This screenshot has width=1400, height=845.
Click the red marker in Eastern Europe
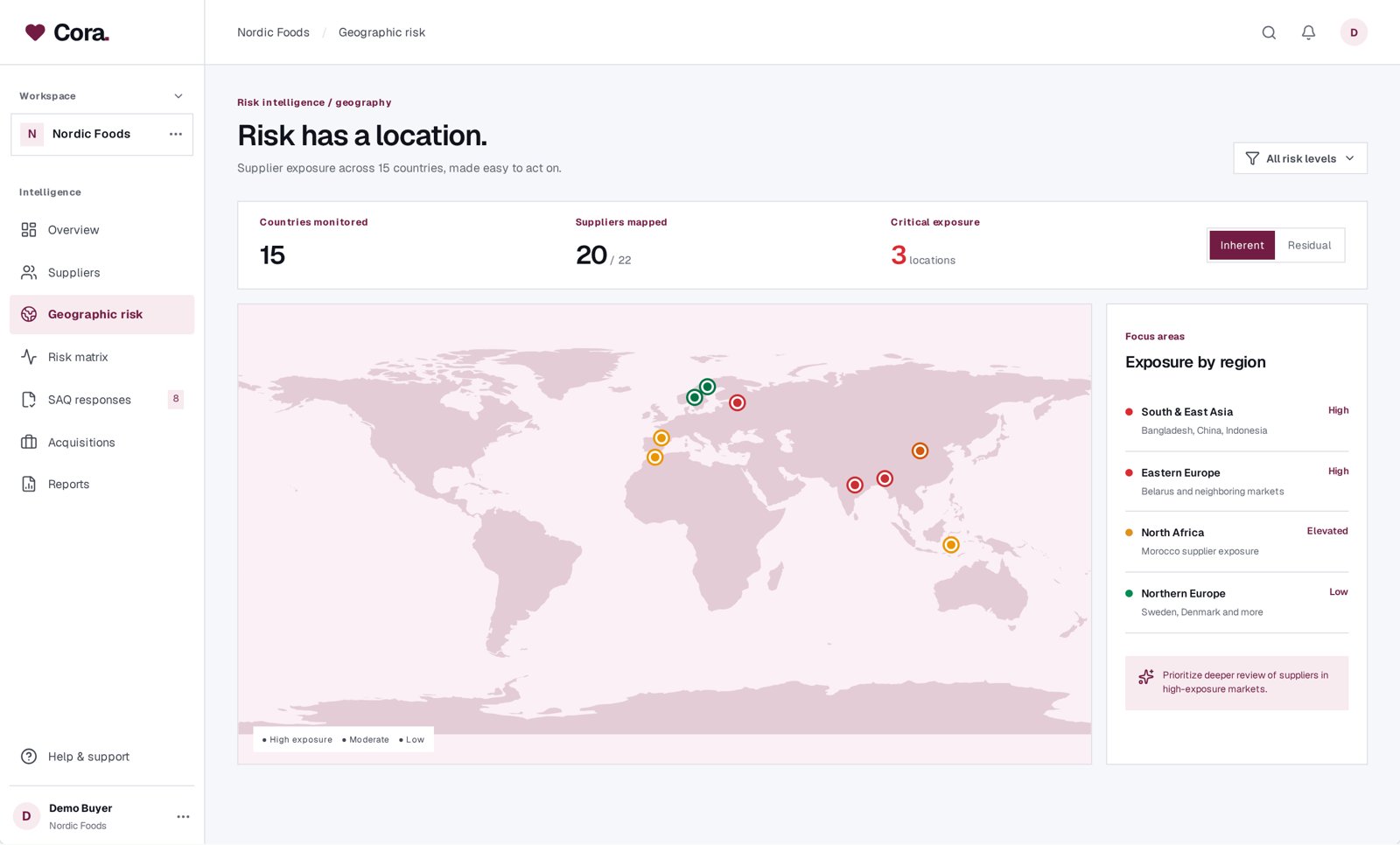coord(738,402)
